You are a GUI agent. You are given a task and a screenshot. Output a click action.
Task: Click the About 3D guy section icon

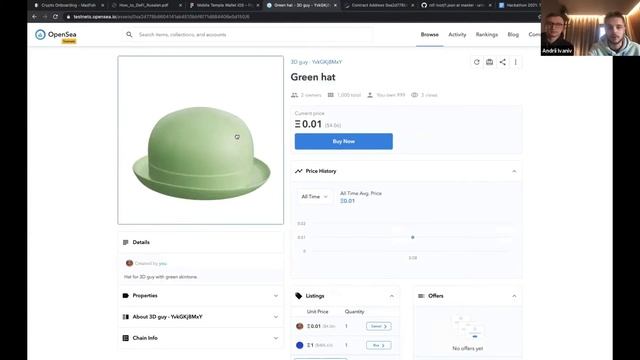click(x=126, y=317)
